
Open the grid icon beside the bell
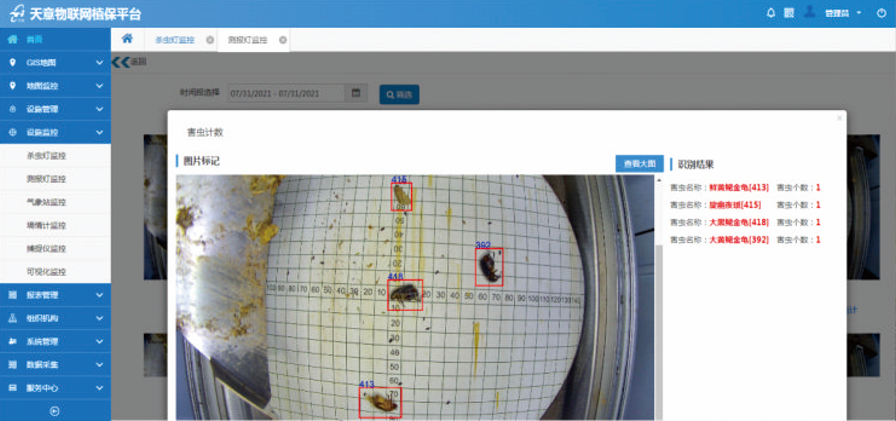point(789,13)
